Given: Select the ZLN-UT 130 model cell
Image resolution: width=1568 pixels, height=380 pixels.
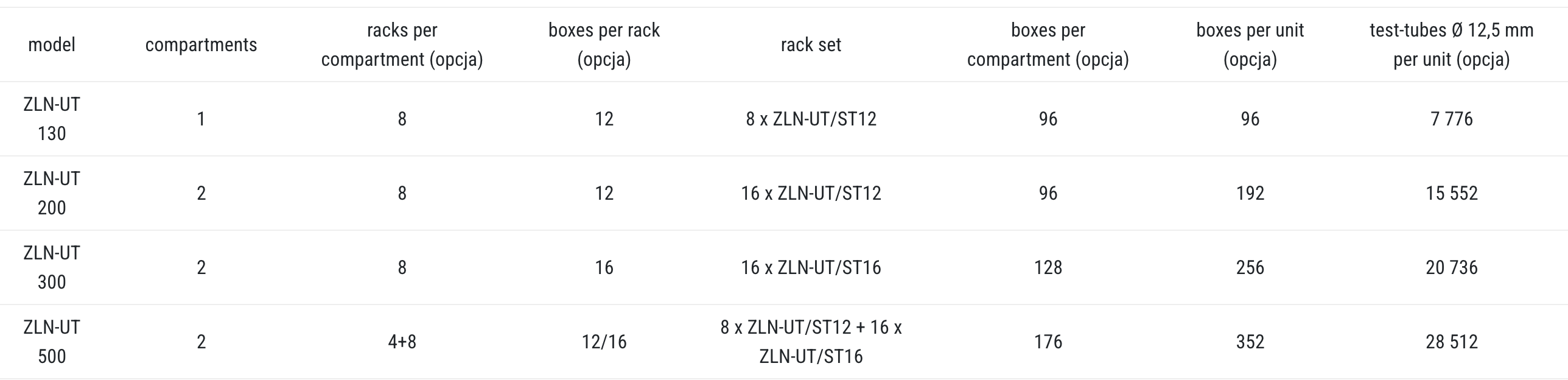Looking at the screenshot, I should [52, 119].
